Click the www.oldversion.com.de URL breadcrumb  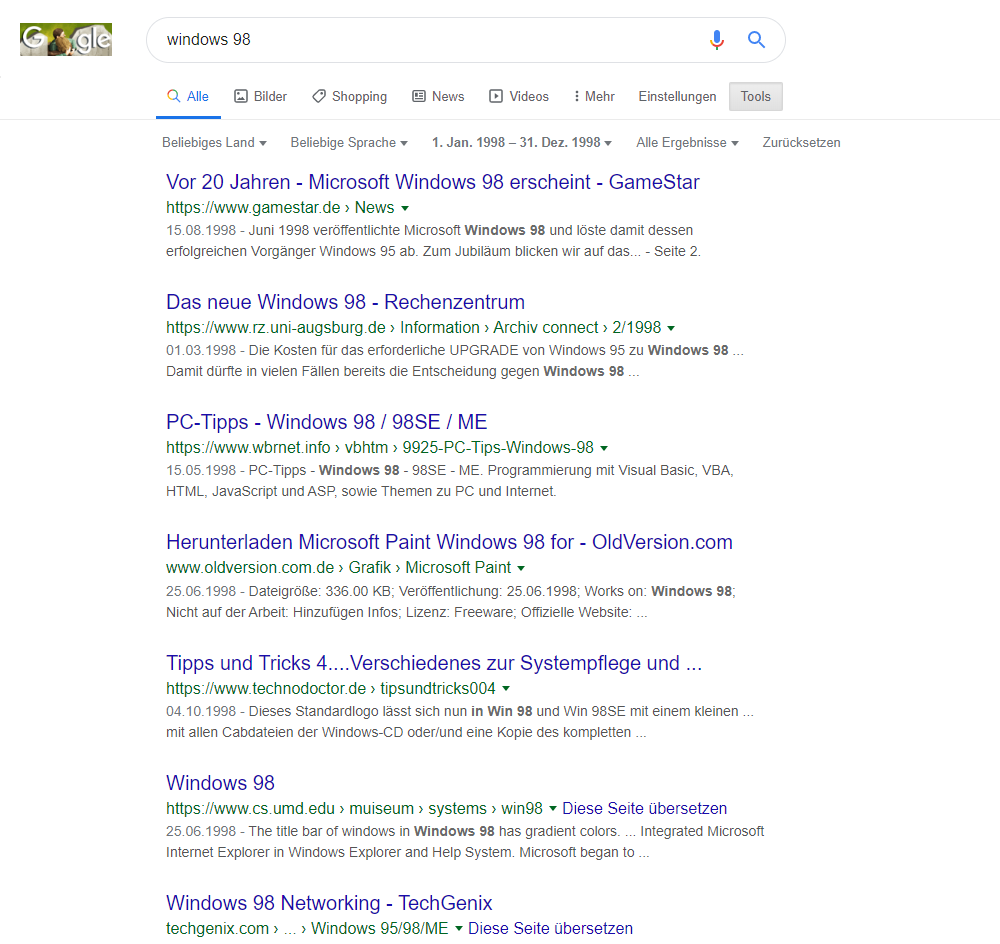[x=338, y=567]
